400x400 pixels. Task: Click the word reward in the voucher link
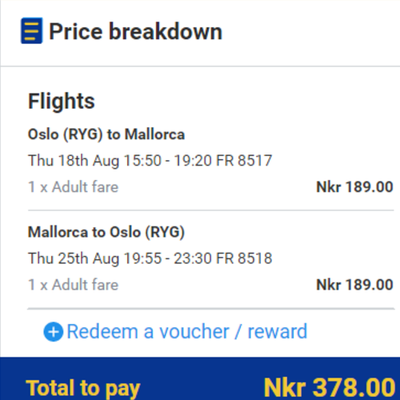pyautogui.click(x=277, y=332)
